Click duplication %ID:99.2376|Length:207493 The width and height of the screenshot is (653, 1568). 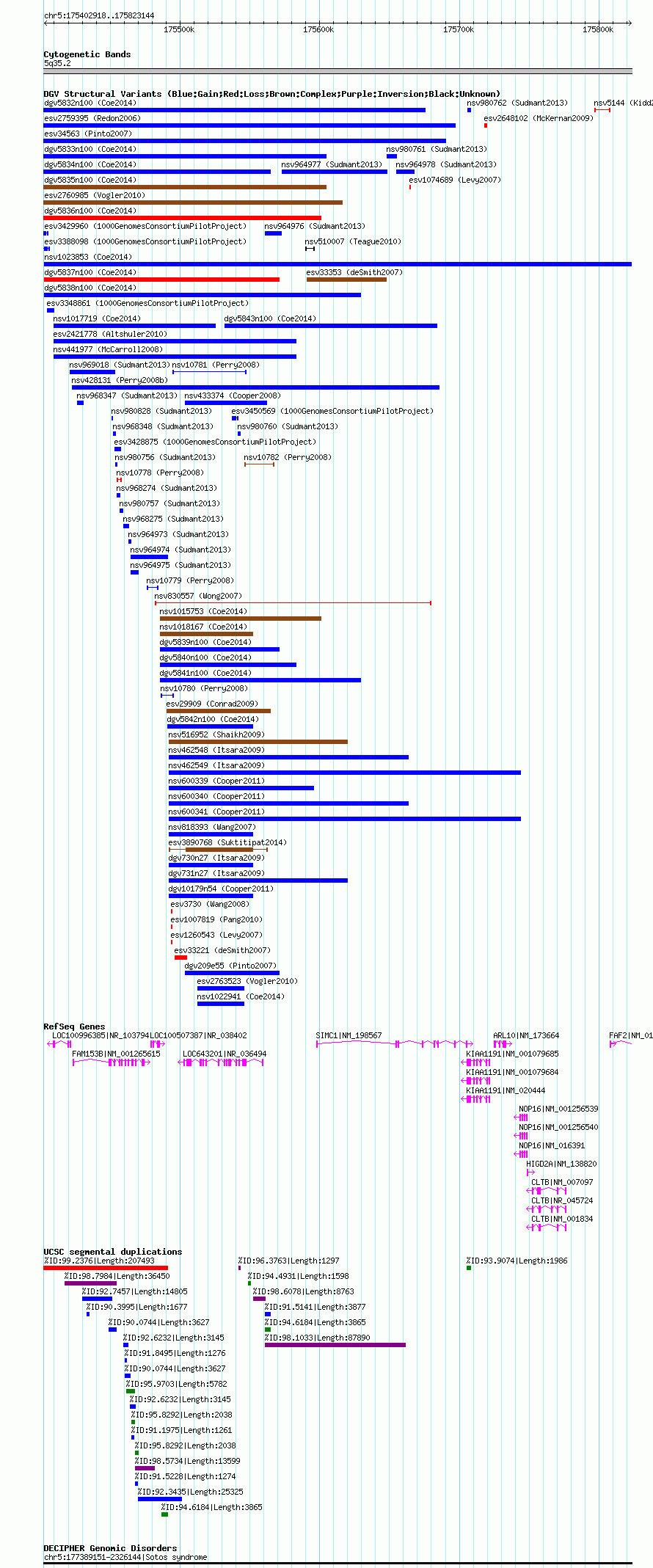106,1268
